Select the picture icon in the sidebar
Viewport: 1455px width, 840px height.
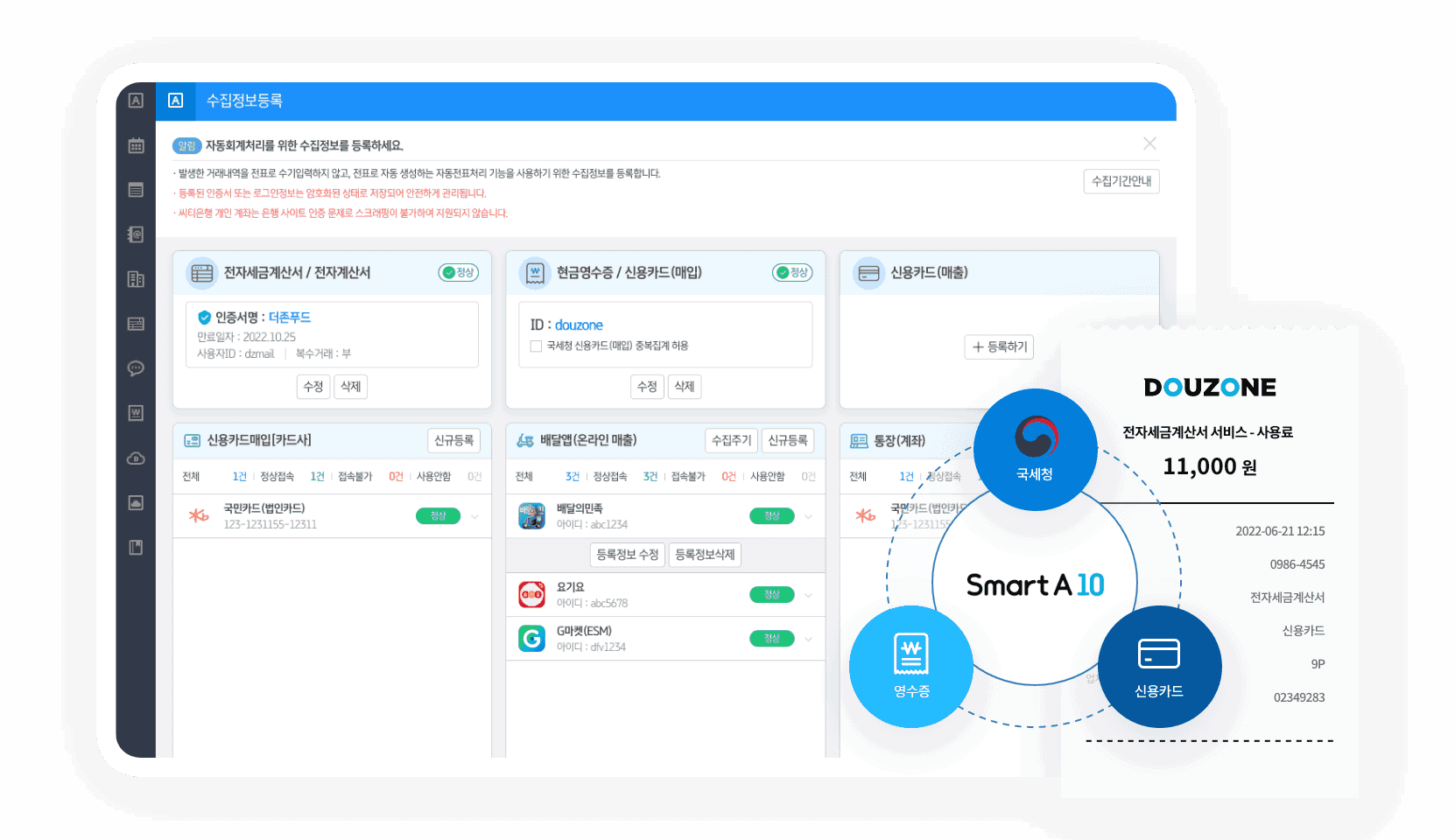coord(136,502)
